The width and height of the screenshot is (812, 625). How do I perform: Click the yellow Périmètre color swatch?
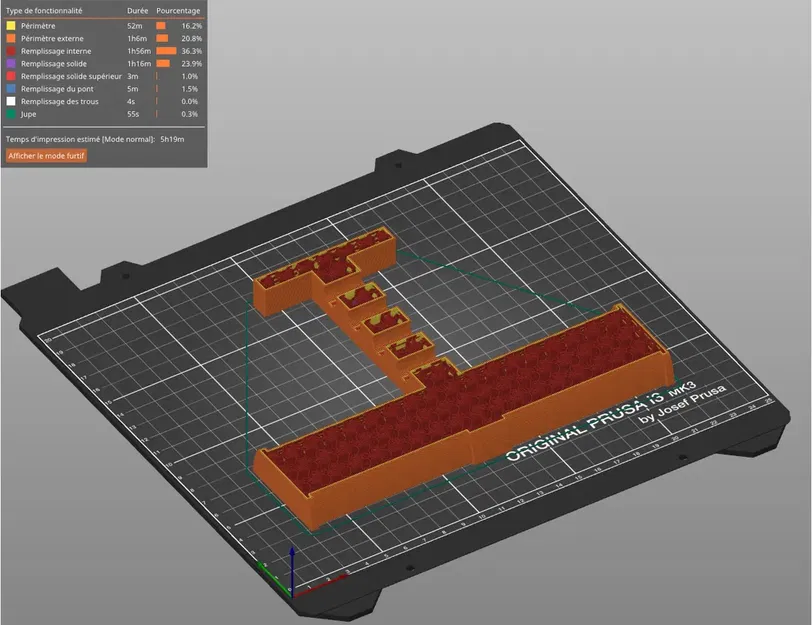(13, 26)
